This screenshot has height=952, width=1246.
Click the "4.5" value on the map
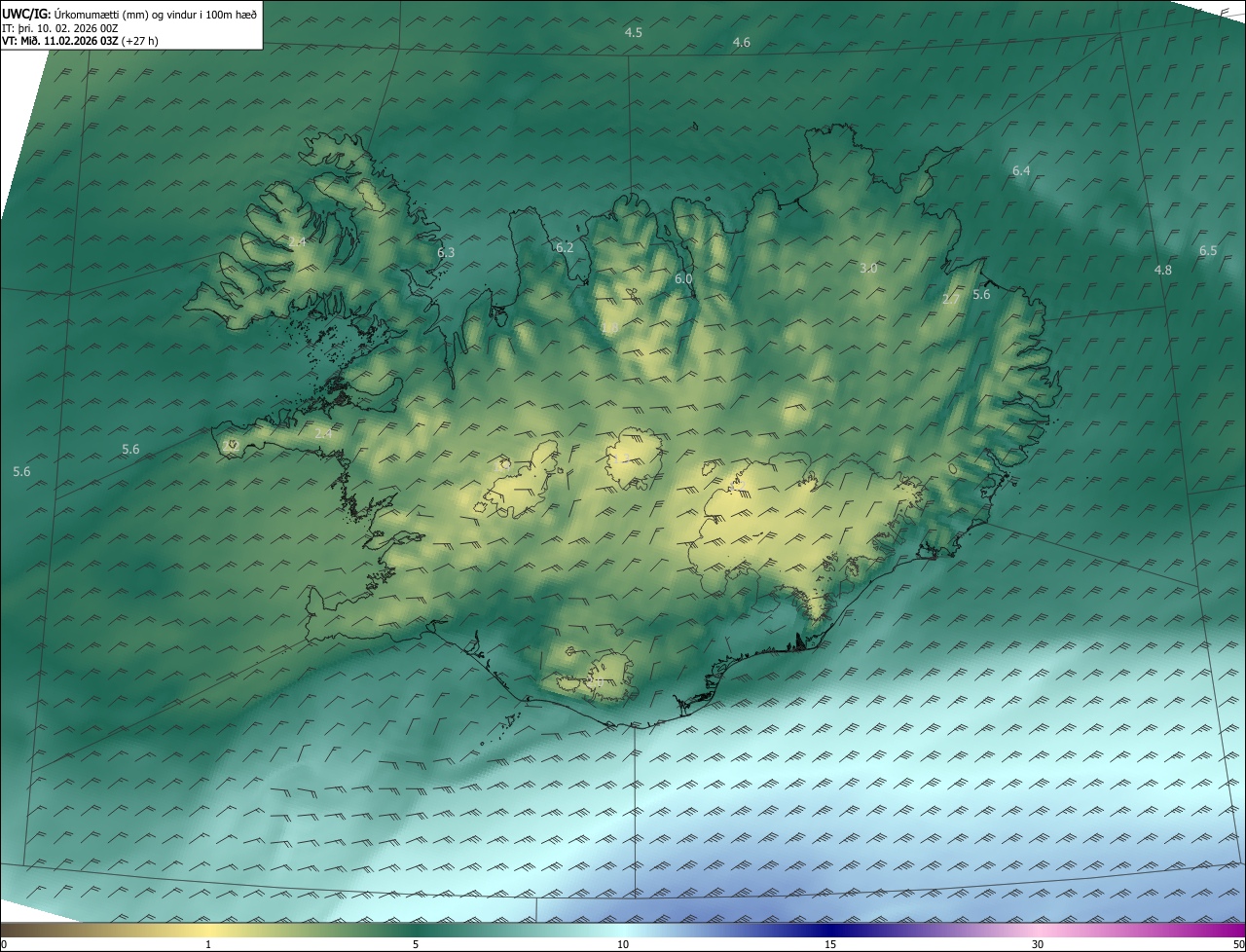[x=633, y=33]
